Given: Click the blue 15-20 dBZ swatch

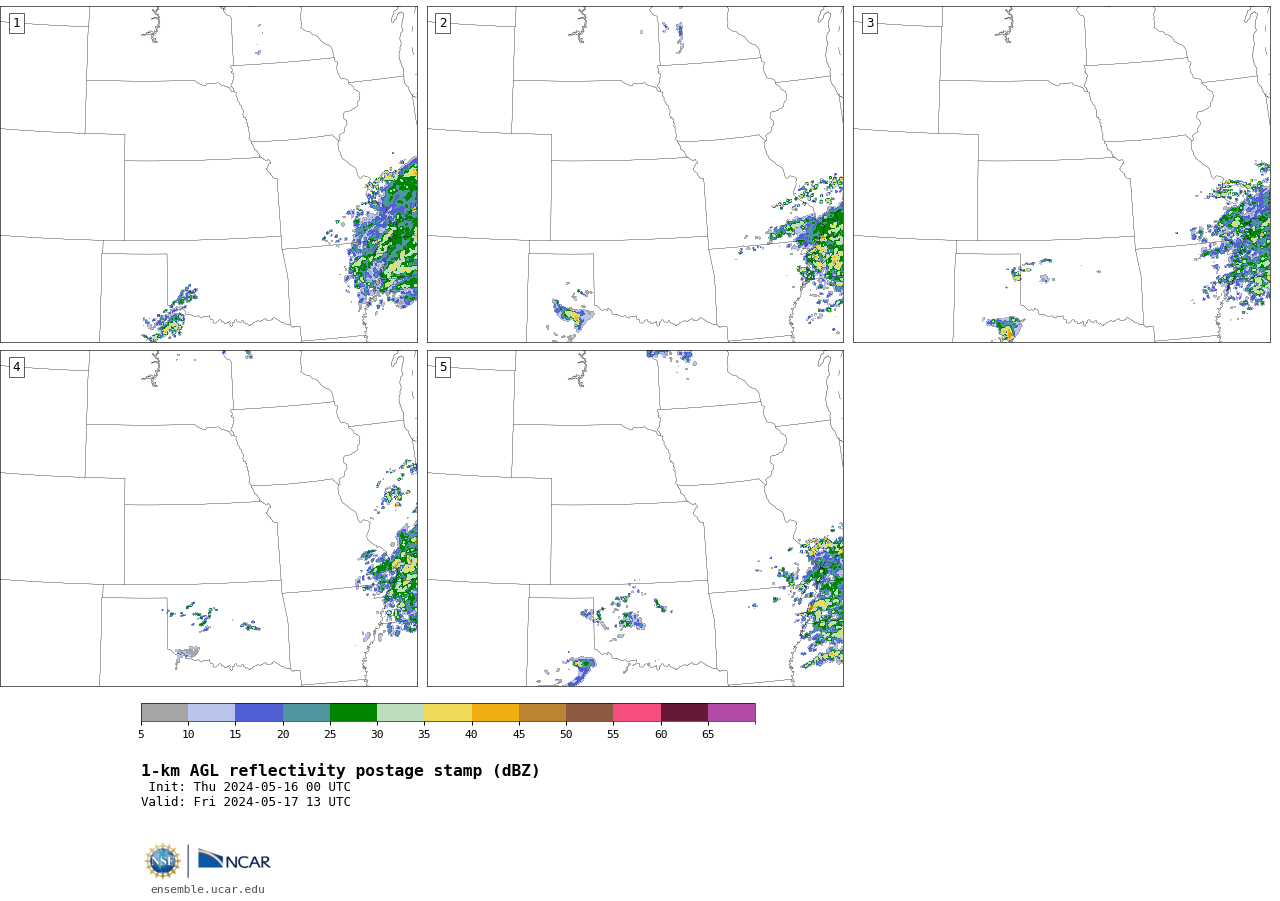Looking at the screenshot, I should pos(259,712).
